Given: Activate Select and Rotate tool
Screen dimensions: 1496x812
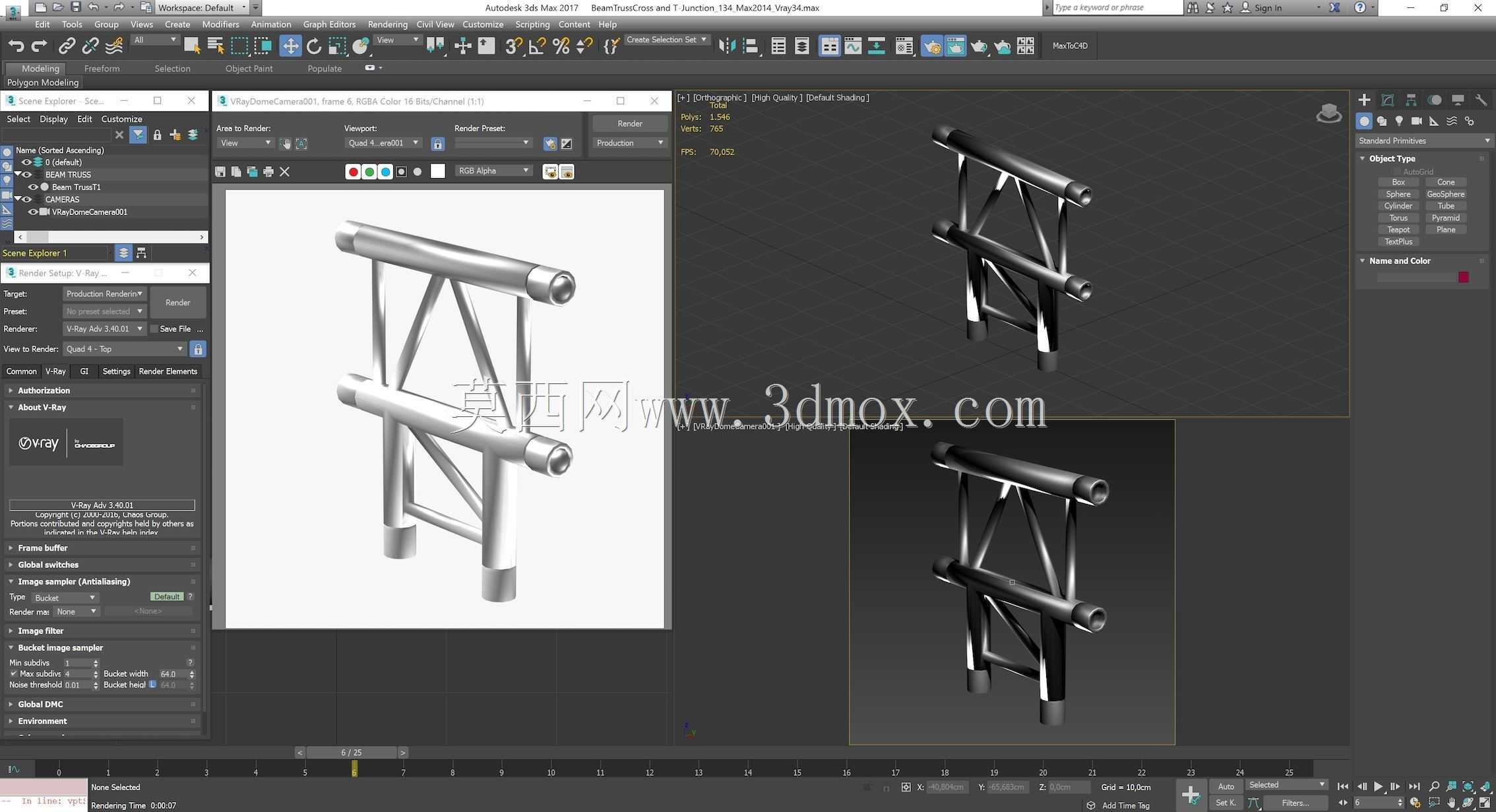Looking at the screenshot, I should tap(314, 46).
